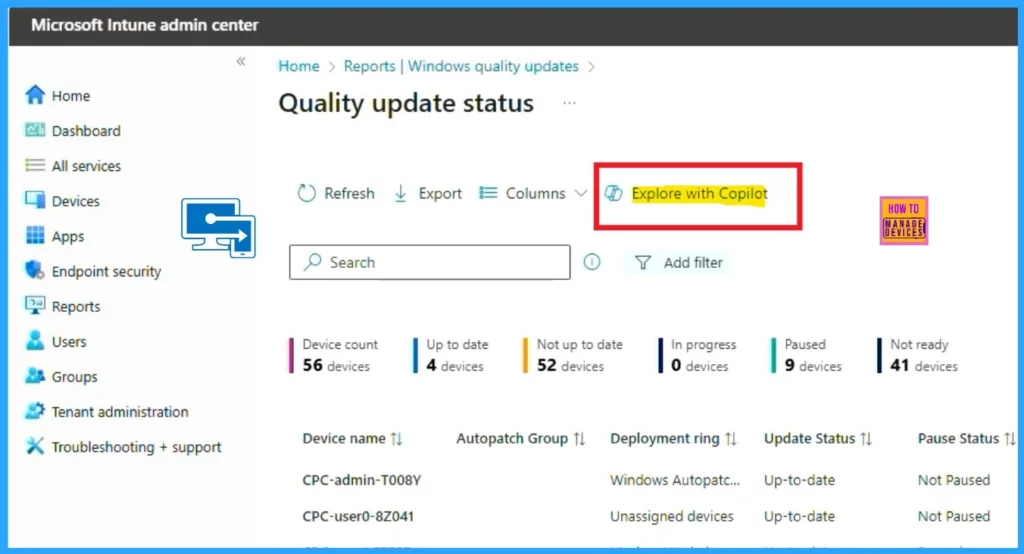Select device CPC-admin-T008Y
This screenshot has height=554, width=1024.
(x=362, y=480)
